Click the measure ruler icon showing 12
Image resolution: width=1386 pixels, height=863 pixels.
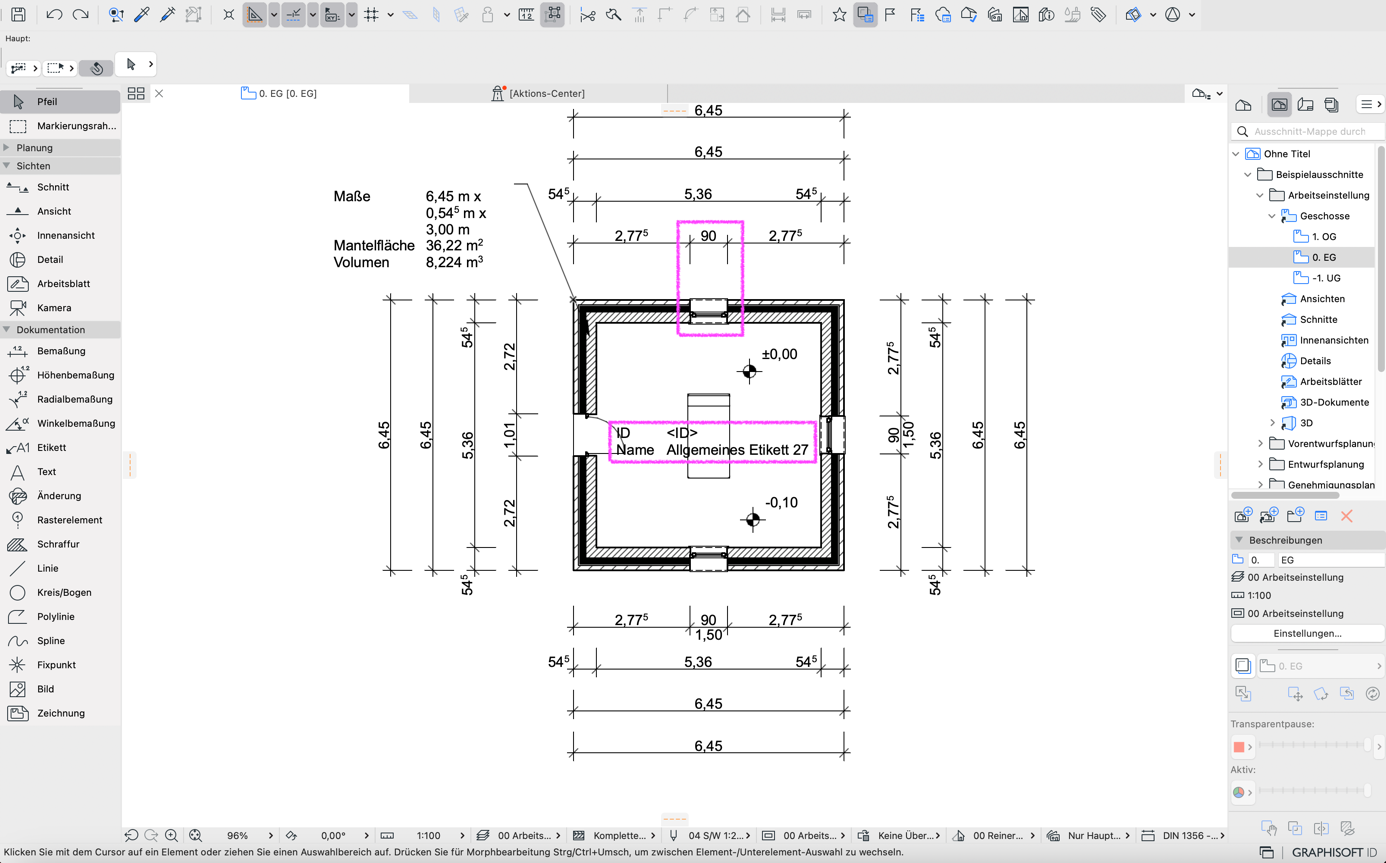coord(526,15)
